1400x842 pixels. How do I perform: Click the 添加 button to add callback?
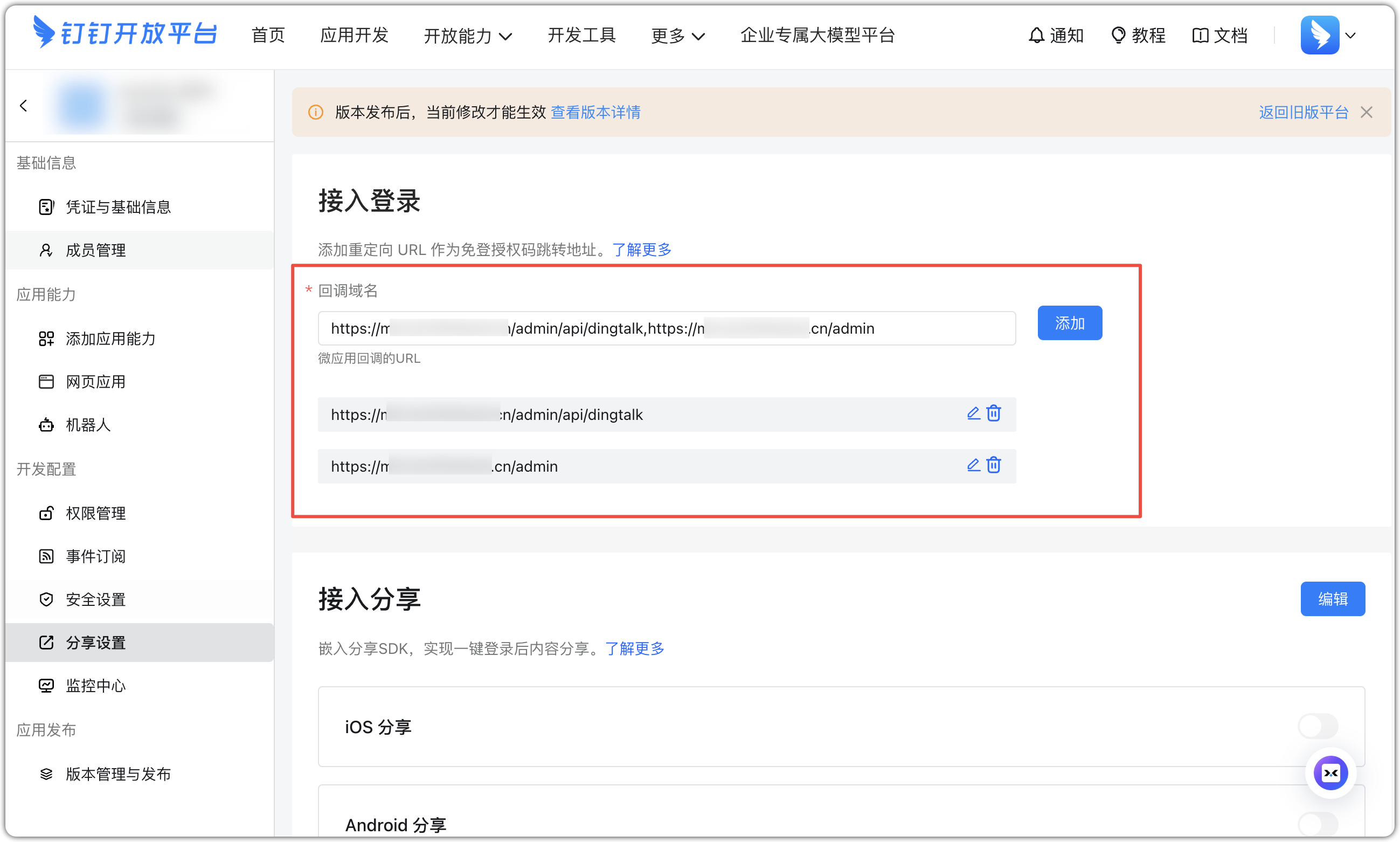pos(1070,323)
